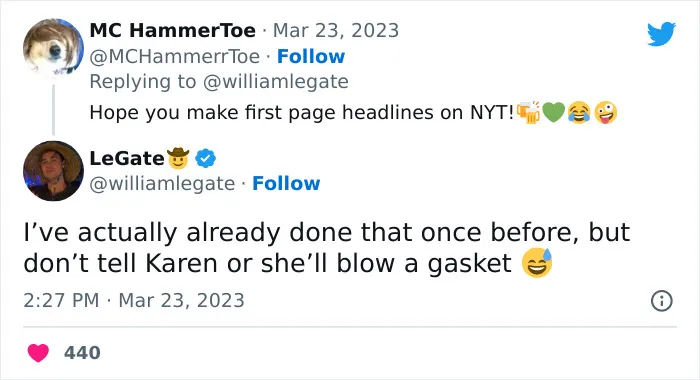Click the sweat smile emoji after gasket
This screenshot has width=700, height=380.
point(537,263)
